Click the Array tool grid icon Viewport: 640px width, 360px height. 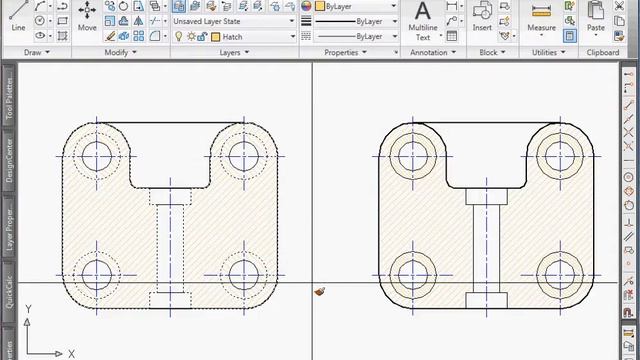[139, 36]
